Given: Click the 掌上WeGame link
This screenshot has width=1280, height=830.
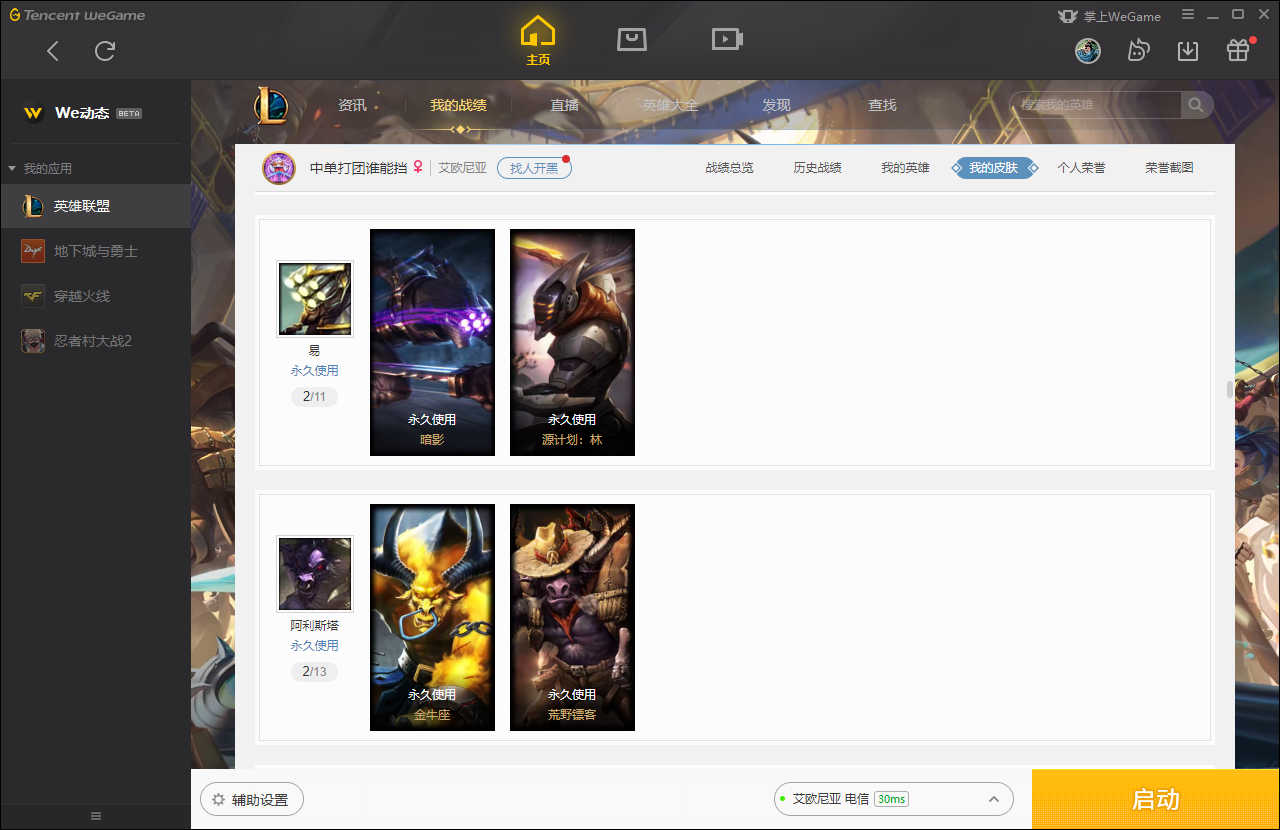Looking at the screenshot, I should tap(1110, 16).
